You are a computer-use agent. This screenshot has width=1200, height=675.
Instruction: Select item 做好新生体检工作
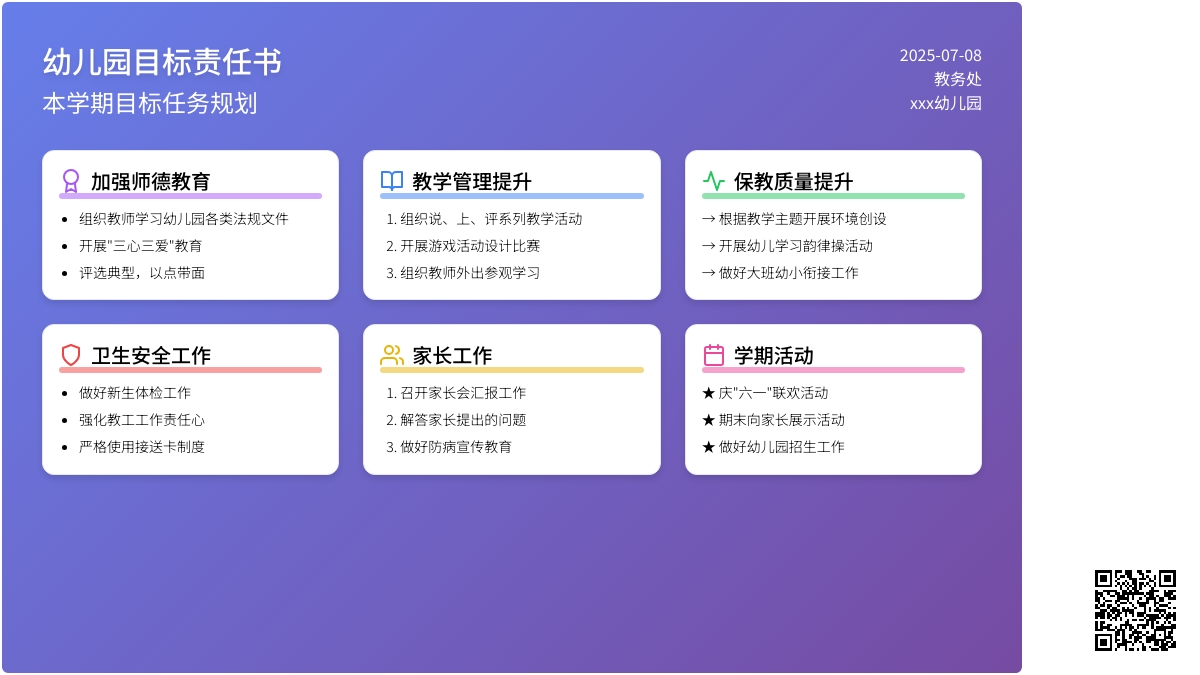(135, 393)
